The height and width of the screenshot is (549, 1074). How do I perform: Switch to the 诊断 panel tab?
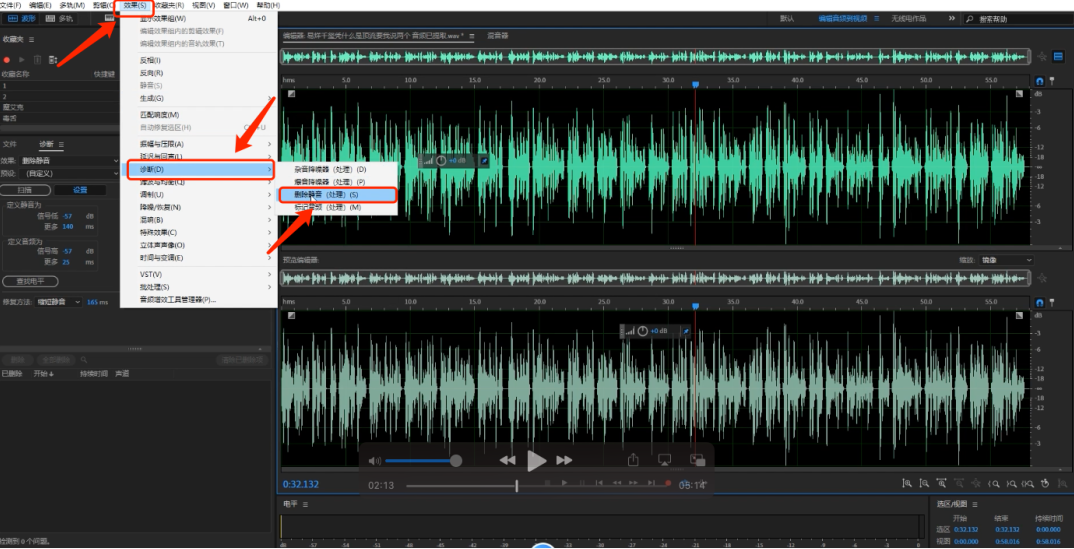[46, 144]
